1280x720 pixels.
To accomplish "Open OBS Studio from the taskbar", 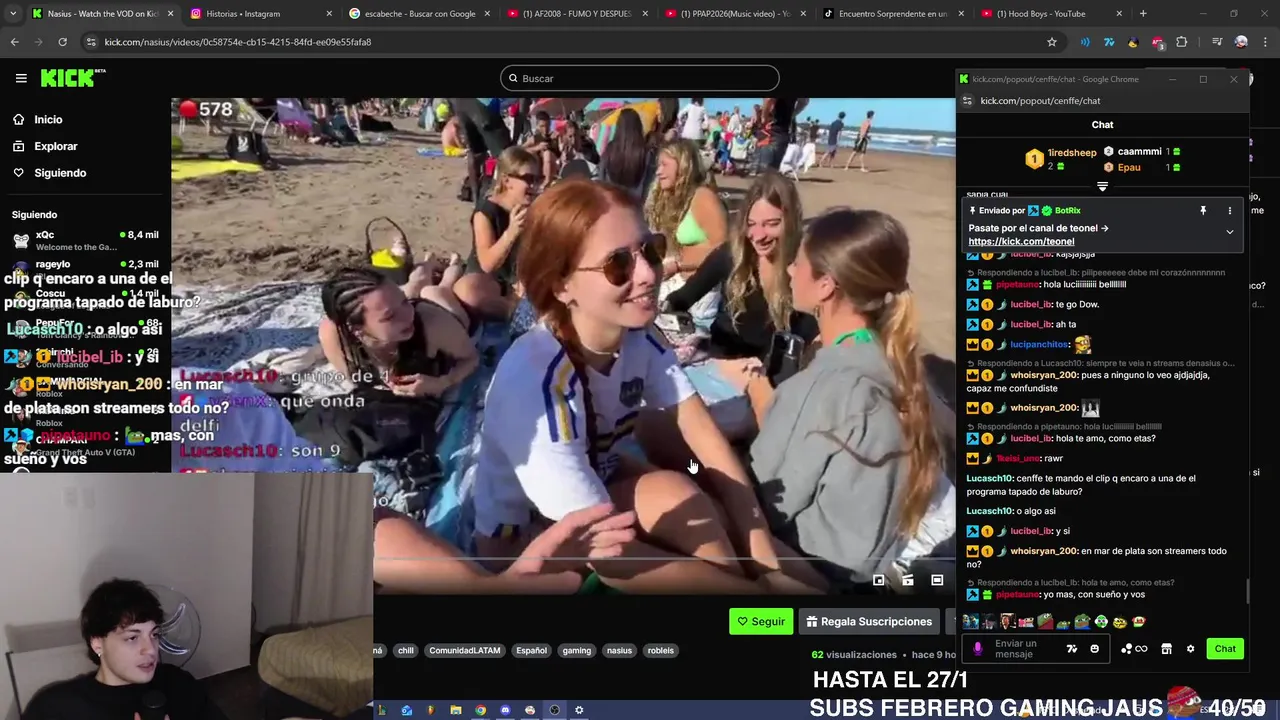I will (554, 710).
